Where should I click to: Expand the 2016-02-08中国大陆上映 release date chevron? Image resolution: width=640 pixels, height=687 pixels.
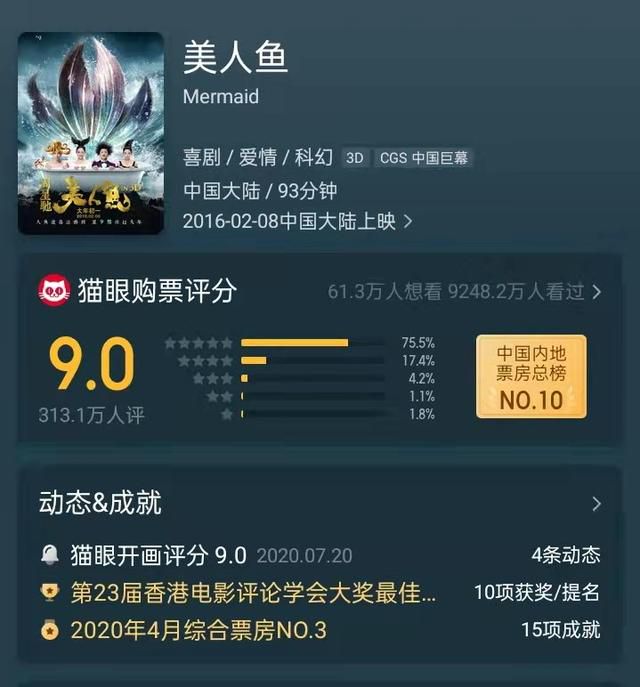(408, 222)
